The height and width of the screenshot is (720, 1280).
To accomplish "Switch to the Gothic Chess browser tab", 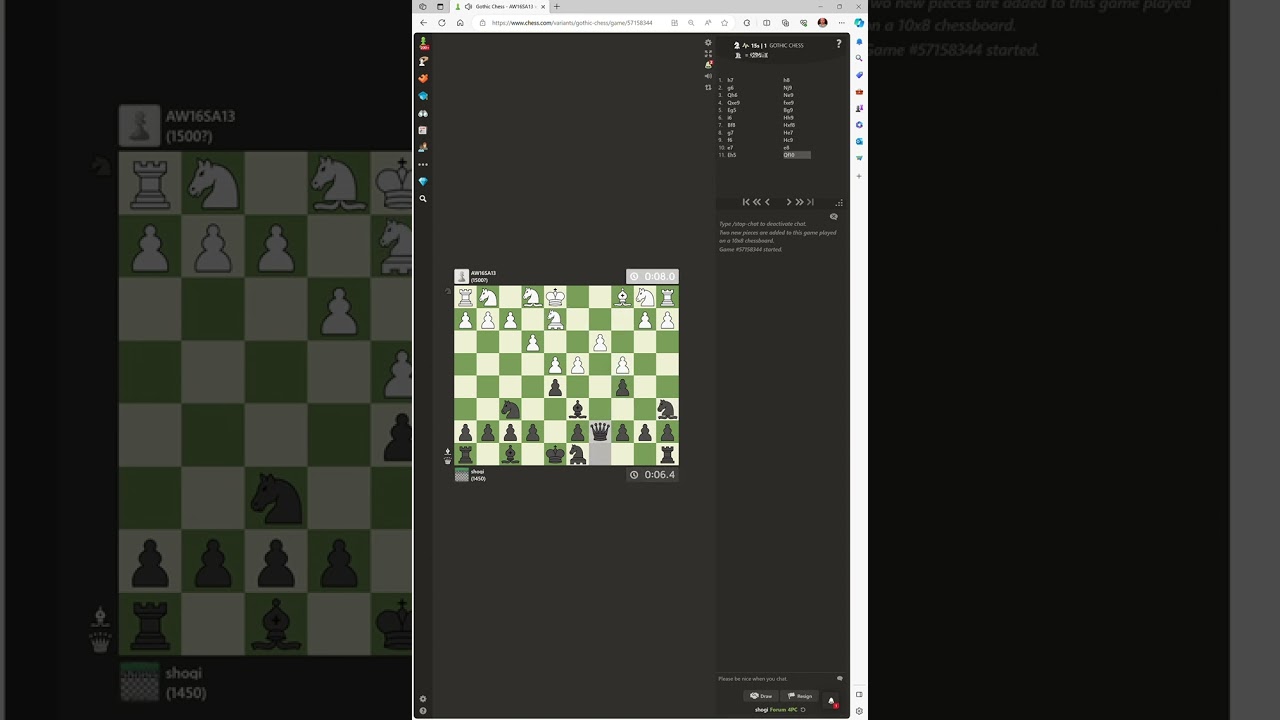I will (500, 7).
